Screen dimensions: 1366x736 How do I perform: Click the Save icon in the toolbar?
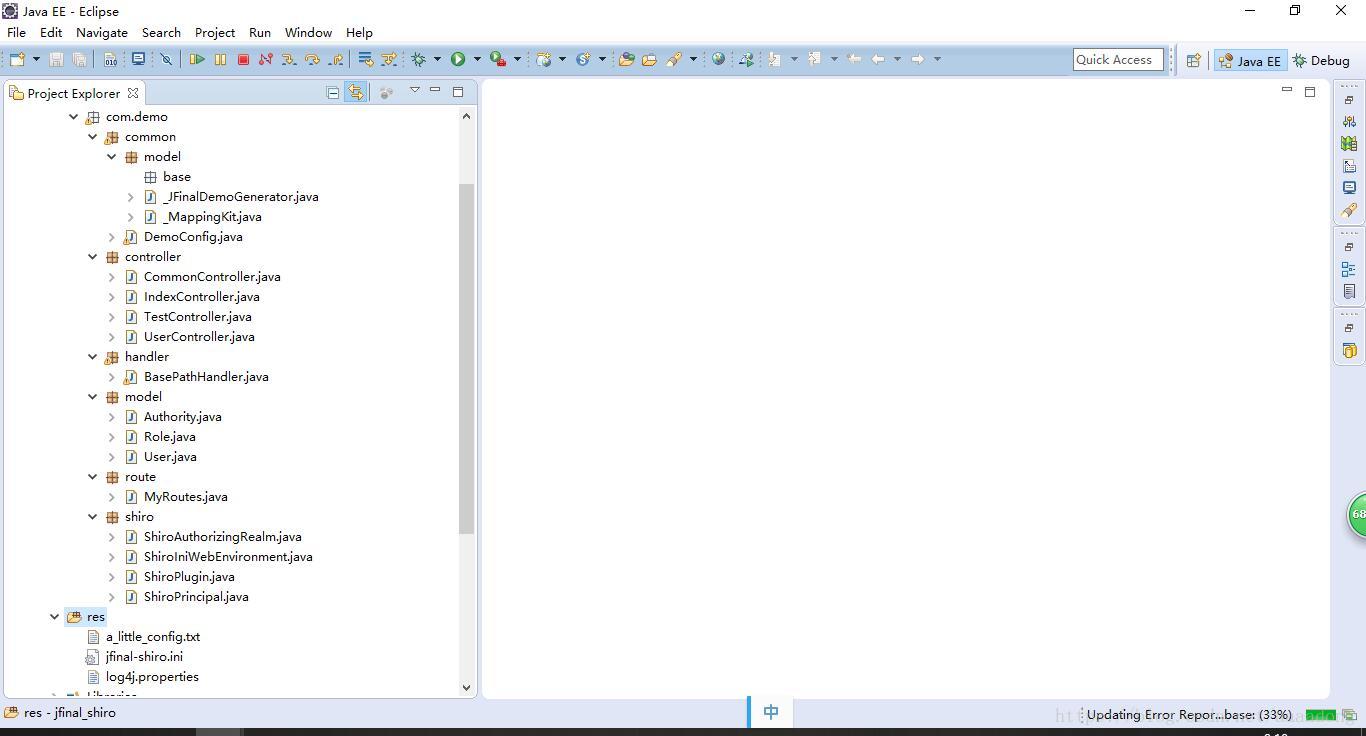pyautogui.click(x=54, y=59)
